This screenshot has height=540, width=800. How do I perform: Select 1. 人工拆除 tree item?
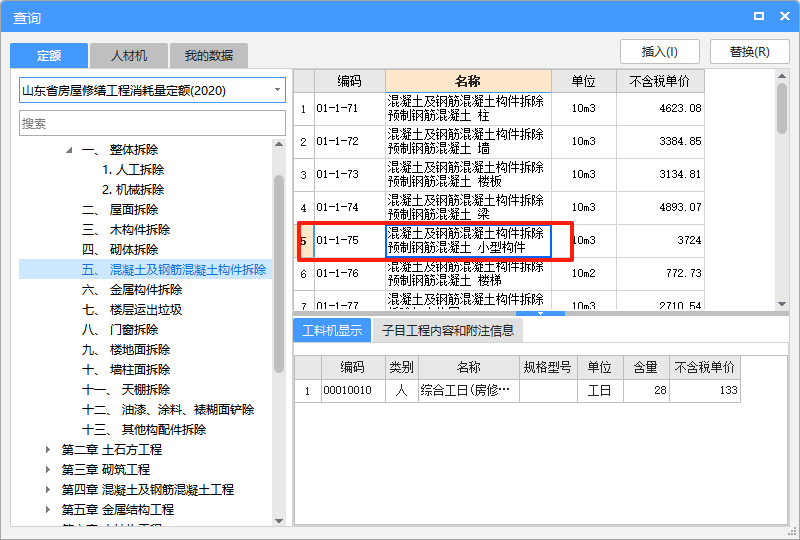click(x=133, y=169)
